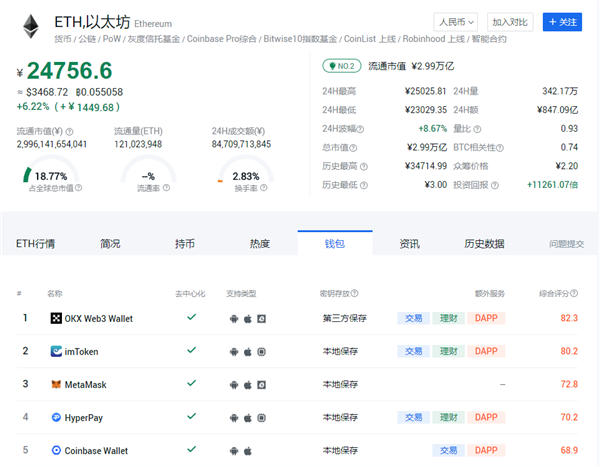Click the blue 关注 follow button

point(562,22)
